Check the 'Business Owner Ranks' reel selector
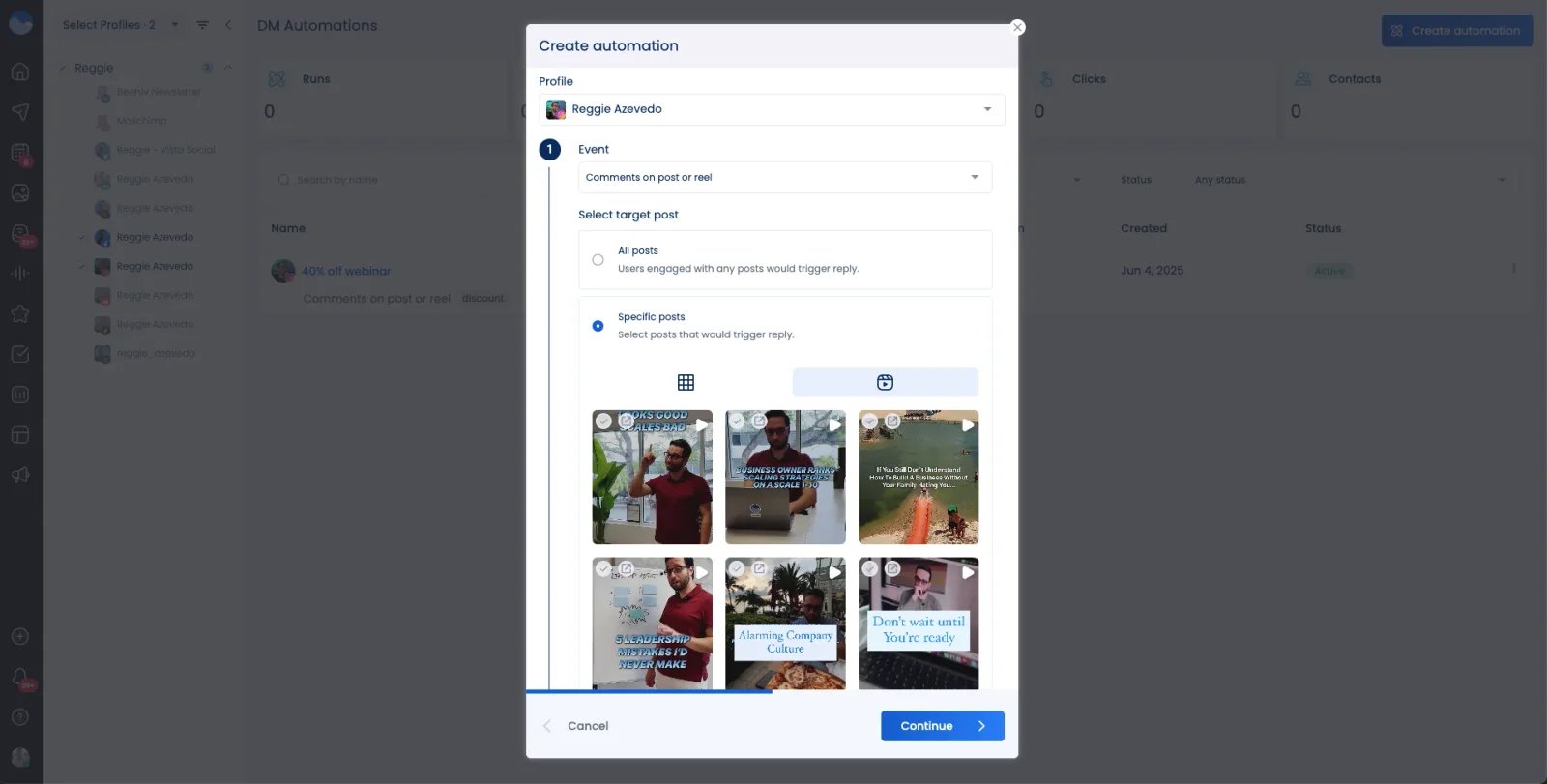The height and width of the screenshot is (784, 1547). tap(737, 421)
